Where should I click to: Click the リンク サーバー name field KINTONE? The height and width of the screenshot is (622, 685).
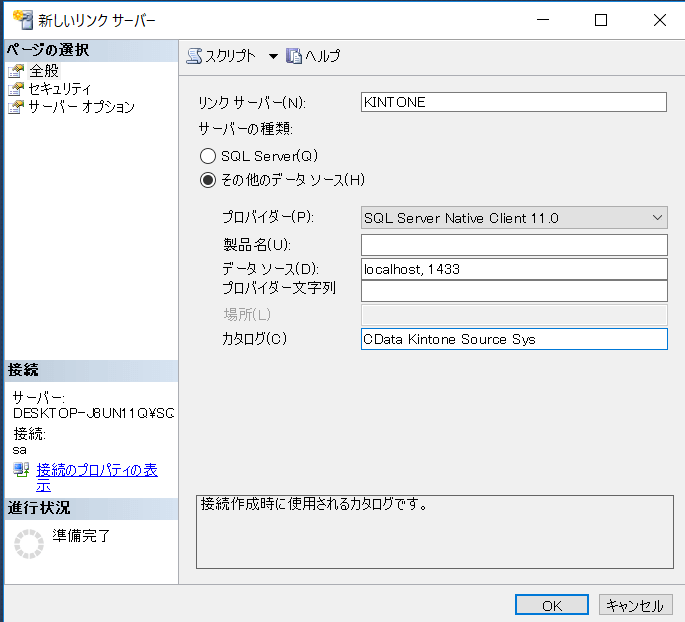click(x=514, y=102)
